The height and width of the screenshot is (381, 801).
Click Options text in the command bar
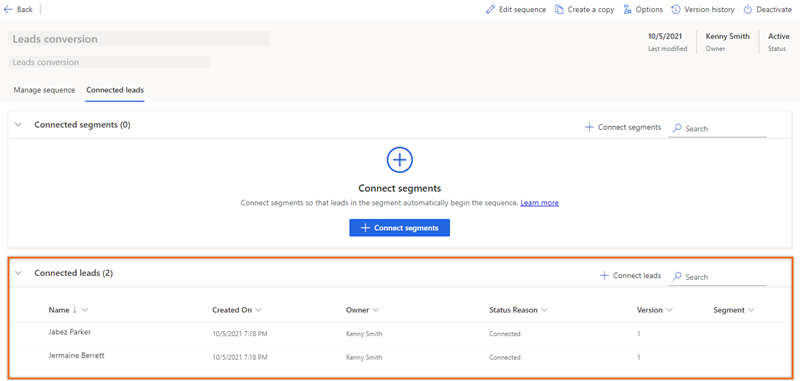point(649,9)
